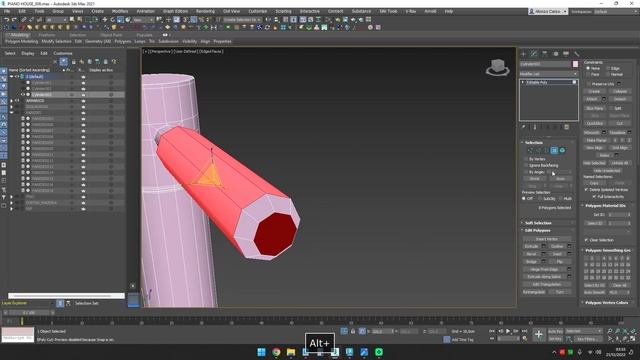Click the Bevel button

coord(531,254)
